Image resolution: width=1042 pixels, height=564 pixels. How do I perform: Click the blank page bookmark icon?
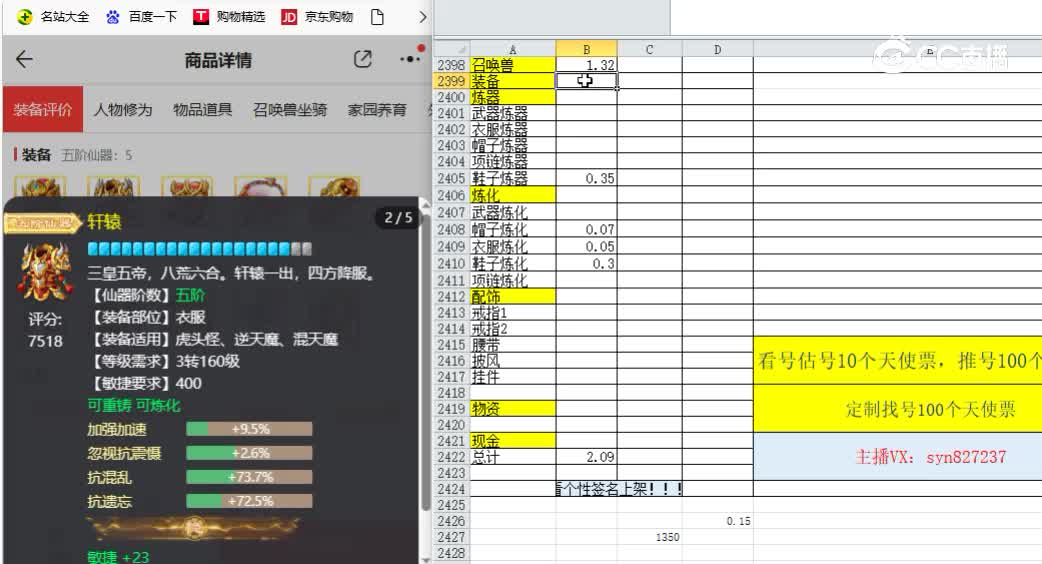point(377,17)
